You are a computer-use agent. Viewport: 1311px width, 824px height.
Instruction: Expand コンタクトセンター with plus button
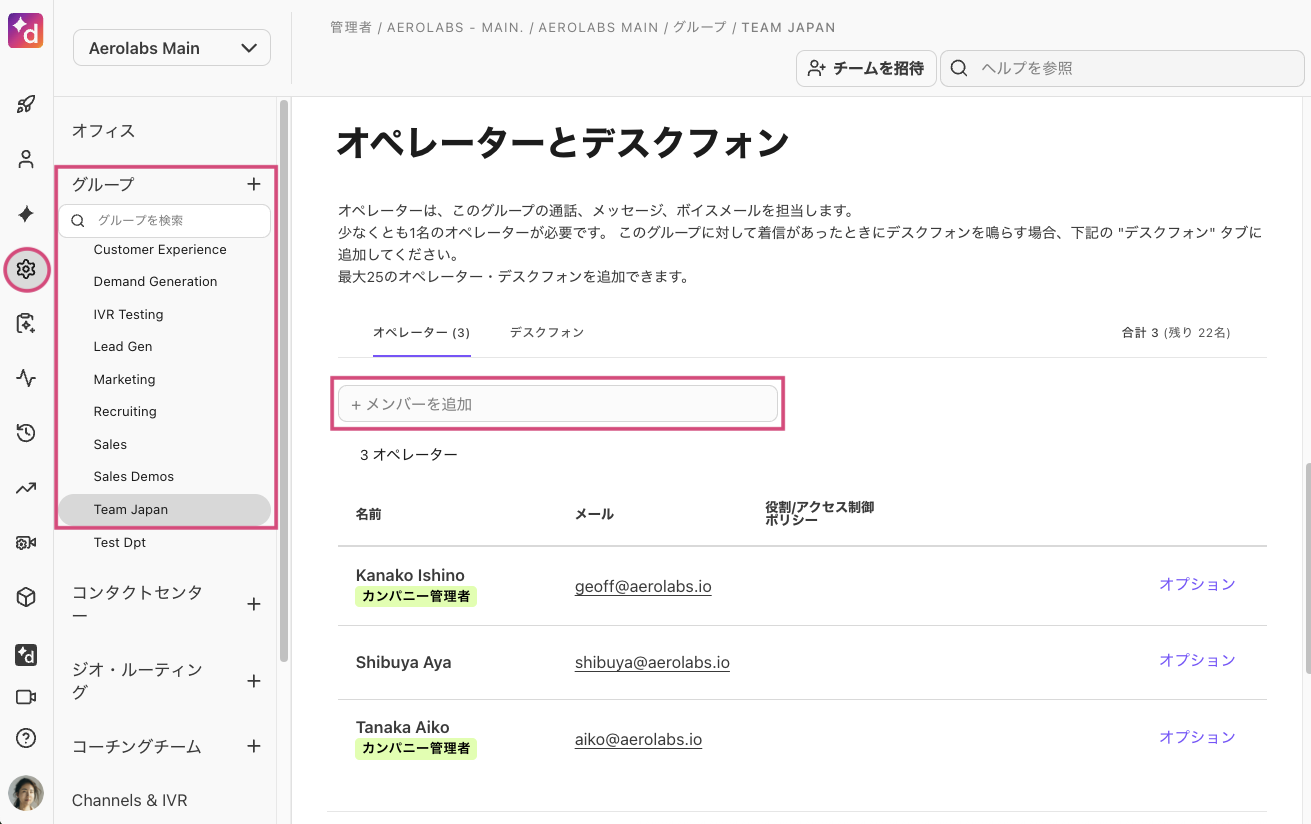[x=254, y=604]
